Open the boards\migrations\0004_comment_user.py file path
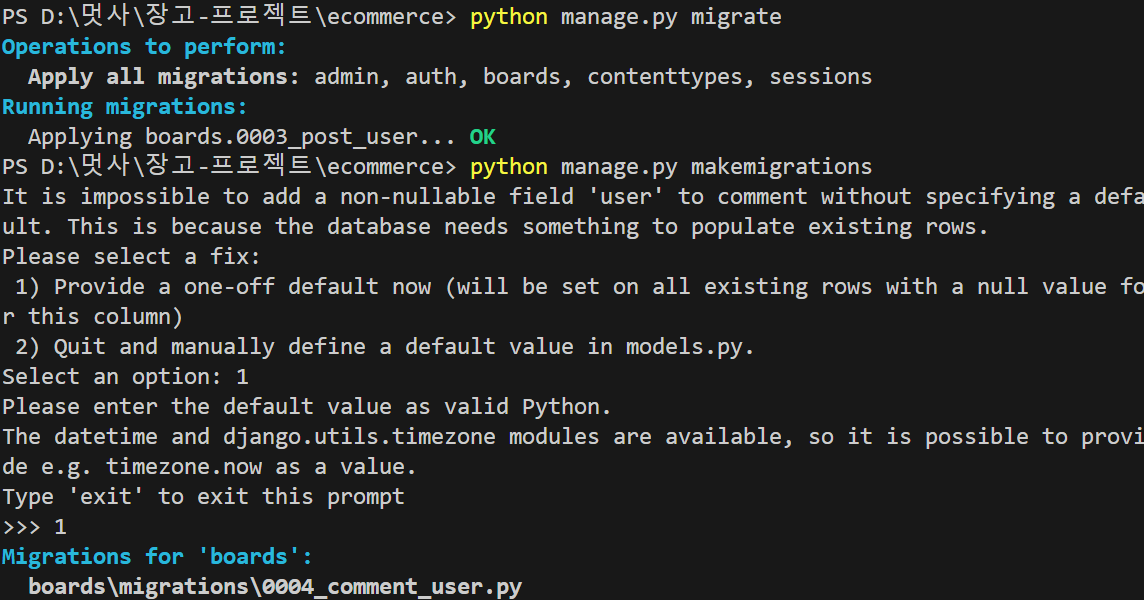The width and height of the screenshot is (1144, 600). 275,587
